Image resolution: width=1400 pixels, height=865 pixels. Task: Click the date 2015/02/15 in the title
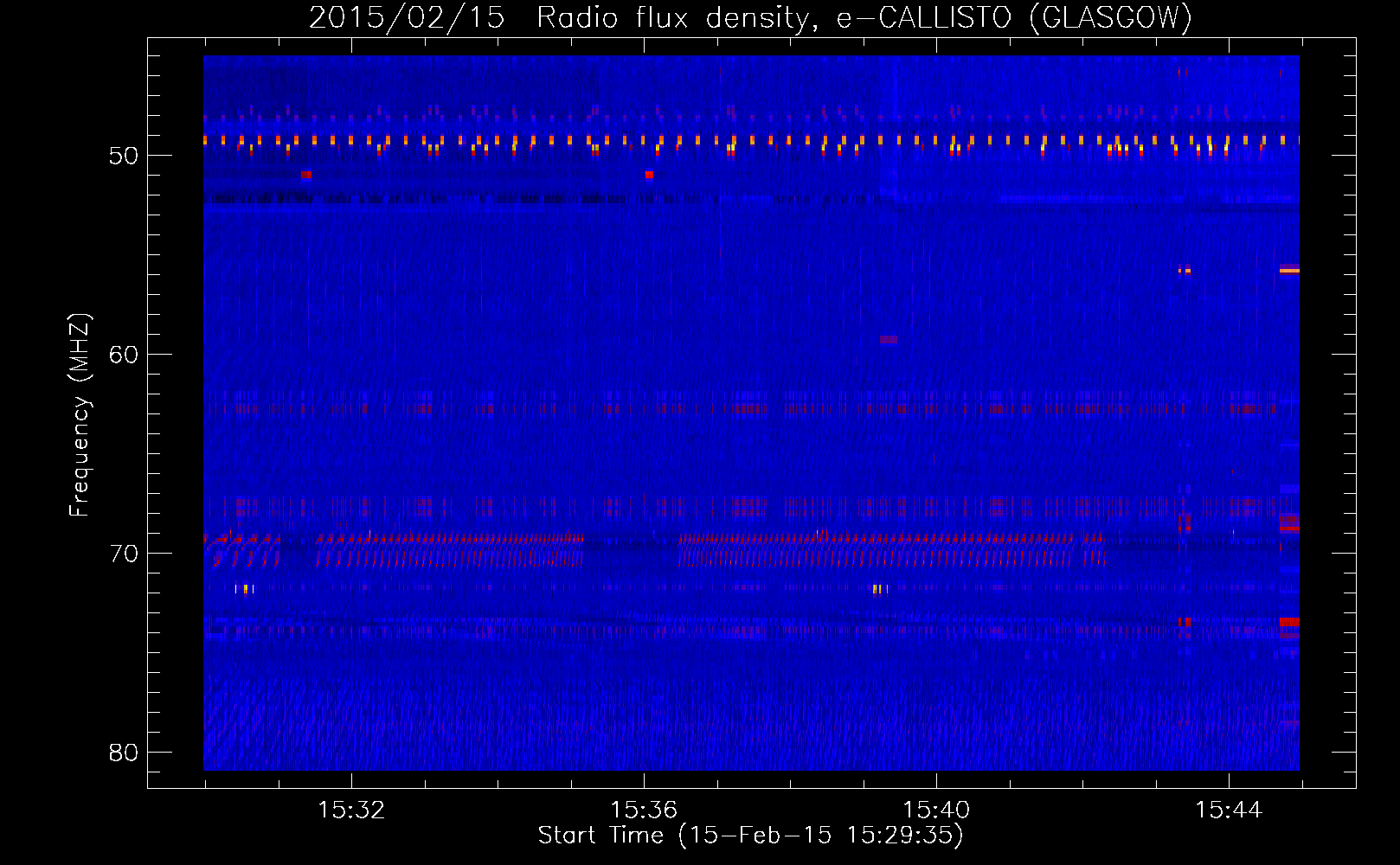(x=407, y=17)
